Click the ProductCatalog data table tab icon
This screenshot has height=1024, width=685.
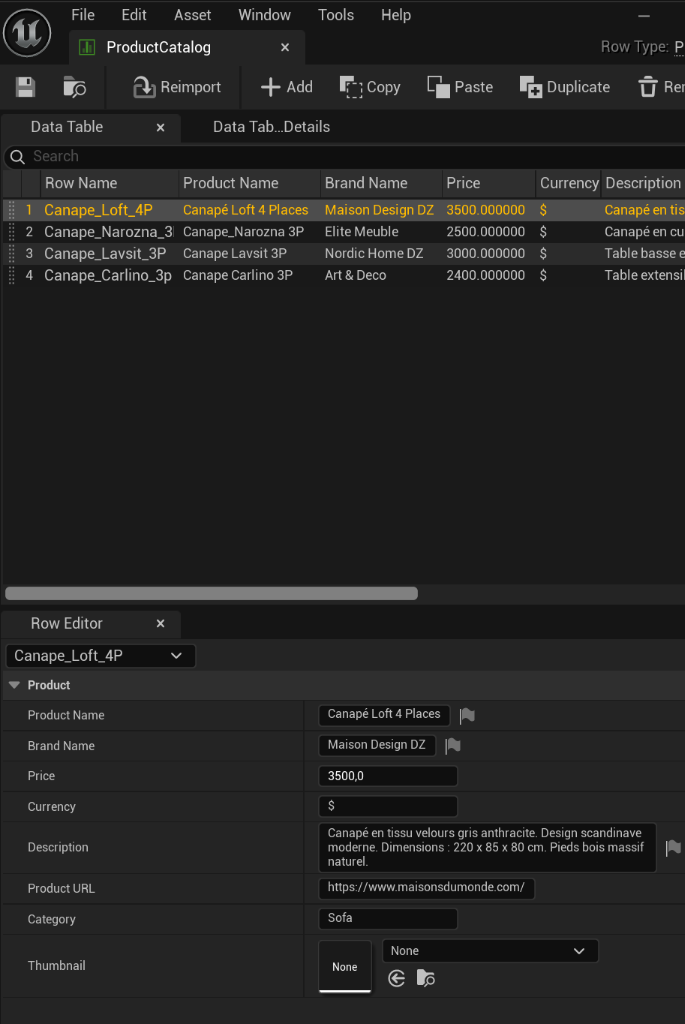(x=87, y=47)
